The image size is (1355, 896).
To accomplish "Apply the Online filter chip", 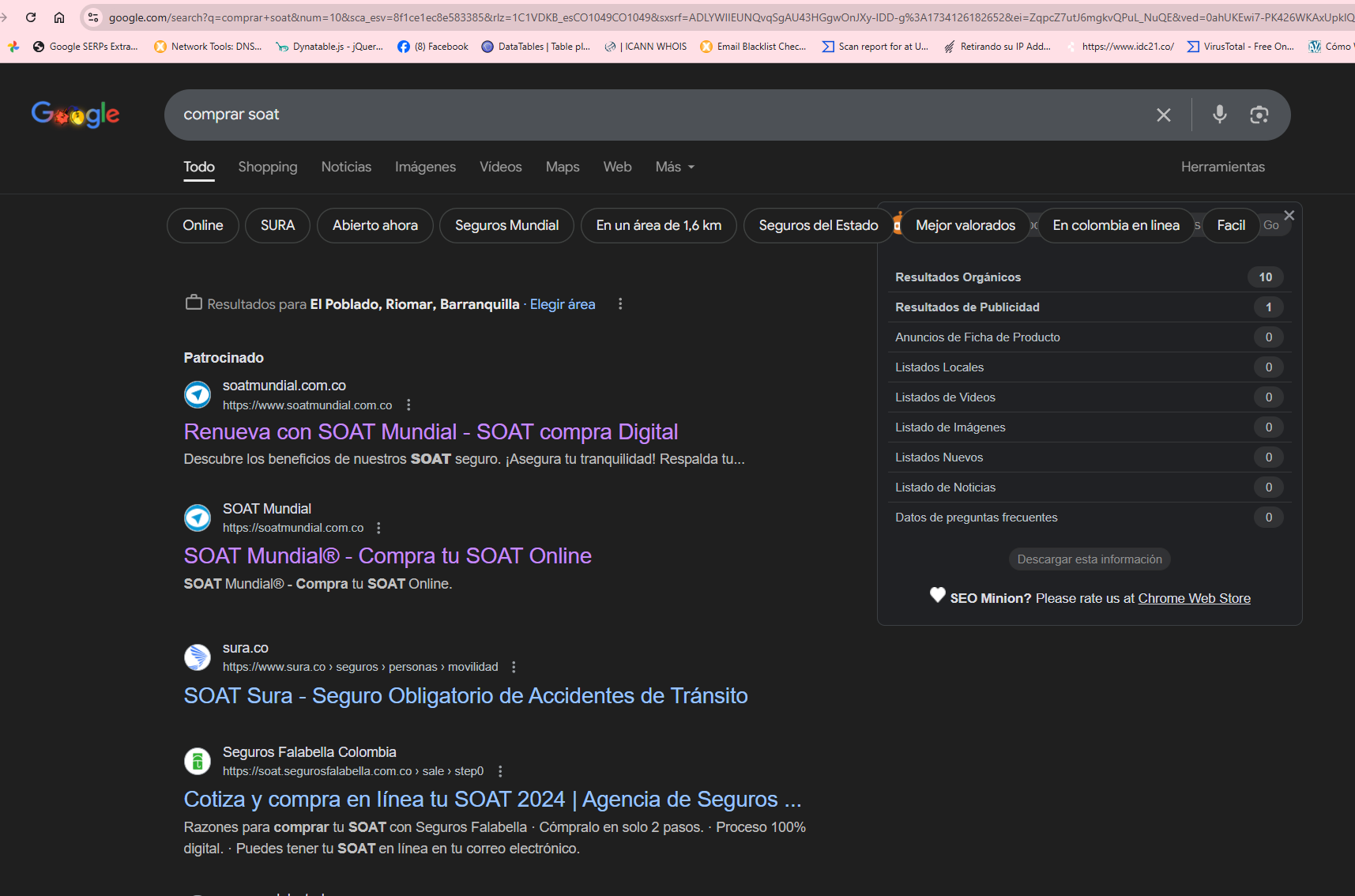I will (203, 226).
